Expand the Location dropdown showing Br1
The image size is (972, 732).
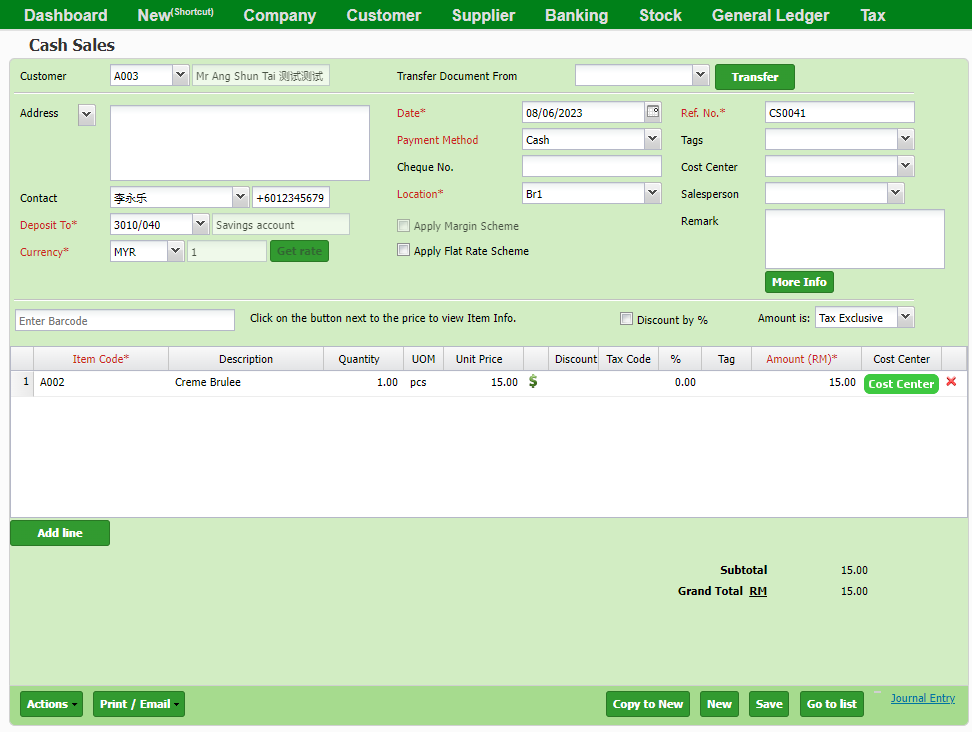(652, 193)
